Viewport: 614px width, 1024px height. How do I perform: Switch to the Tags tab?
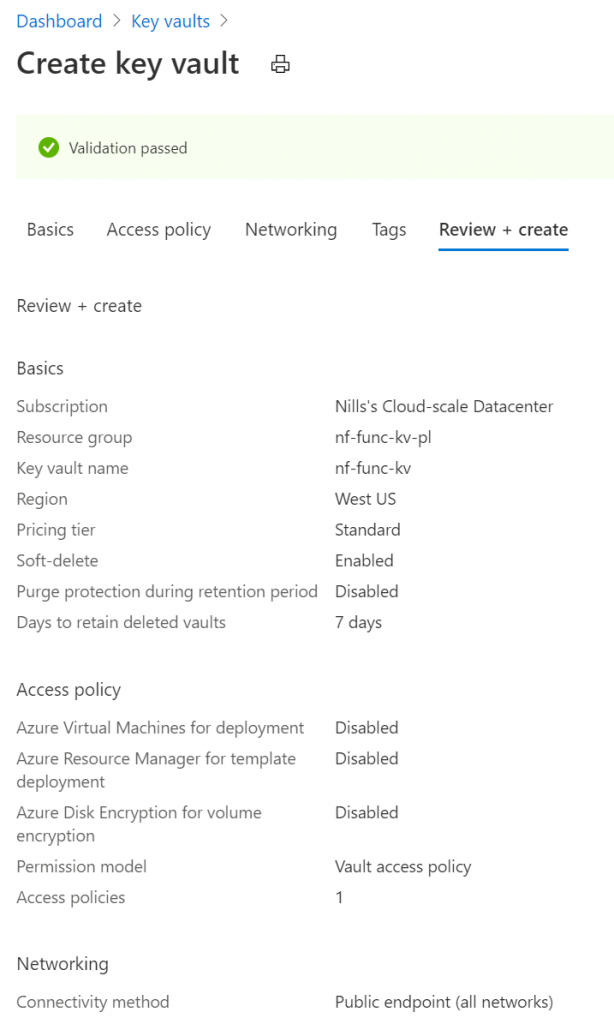[x=389, y=230]
